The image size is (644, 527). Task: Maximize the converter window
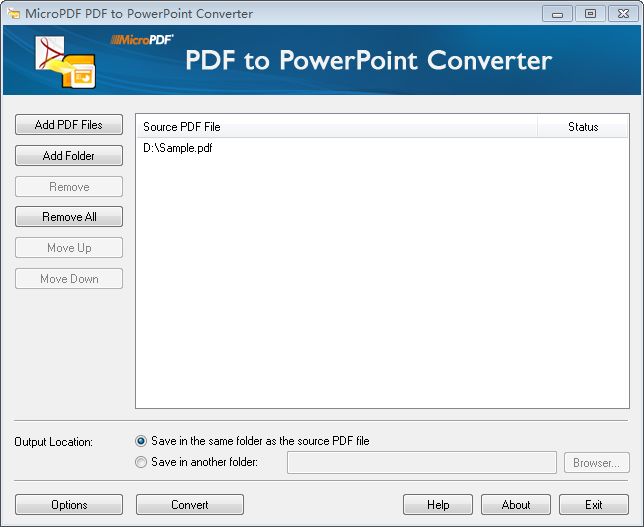pos(590,14)
